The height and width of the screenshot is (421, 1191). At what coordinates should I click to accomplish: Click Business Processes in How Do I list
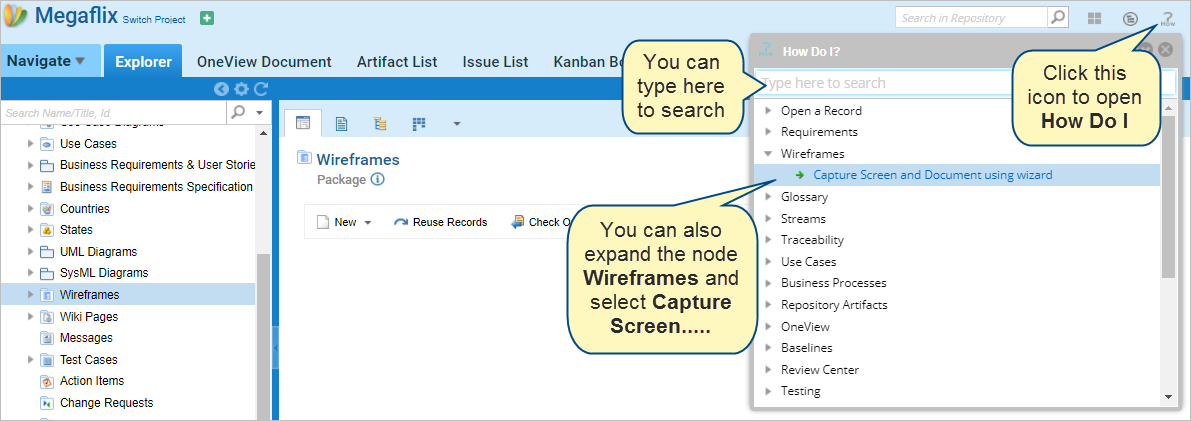point(833,283)
